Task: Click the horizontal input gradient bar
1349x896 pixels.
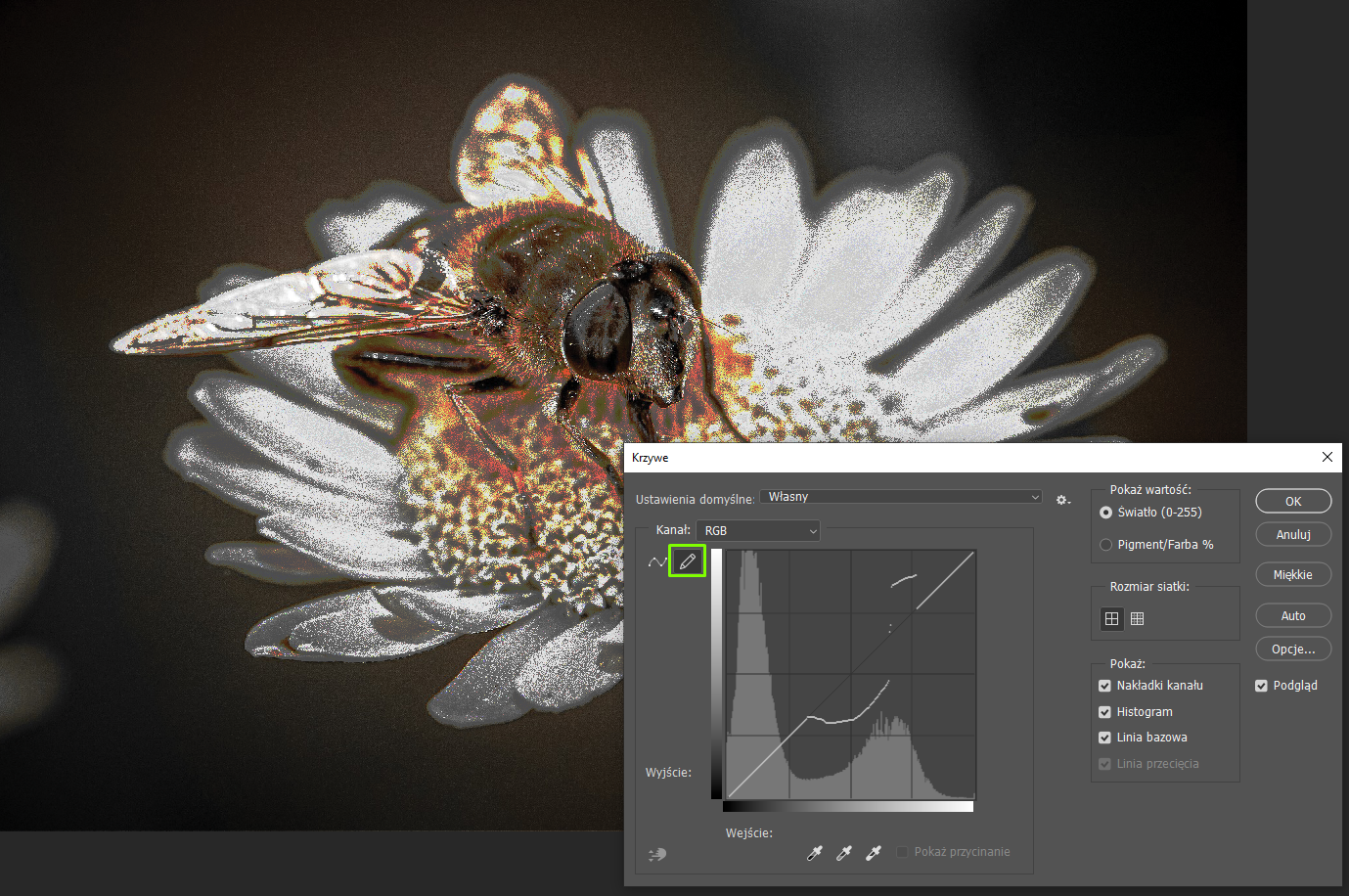Action: tap(848, 807)
